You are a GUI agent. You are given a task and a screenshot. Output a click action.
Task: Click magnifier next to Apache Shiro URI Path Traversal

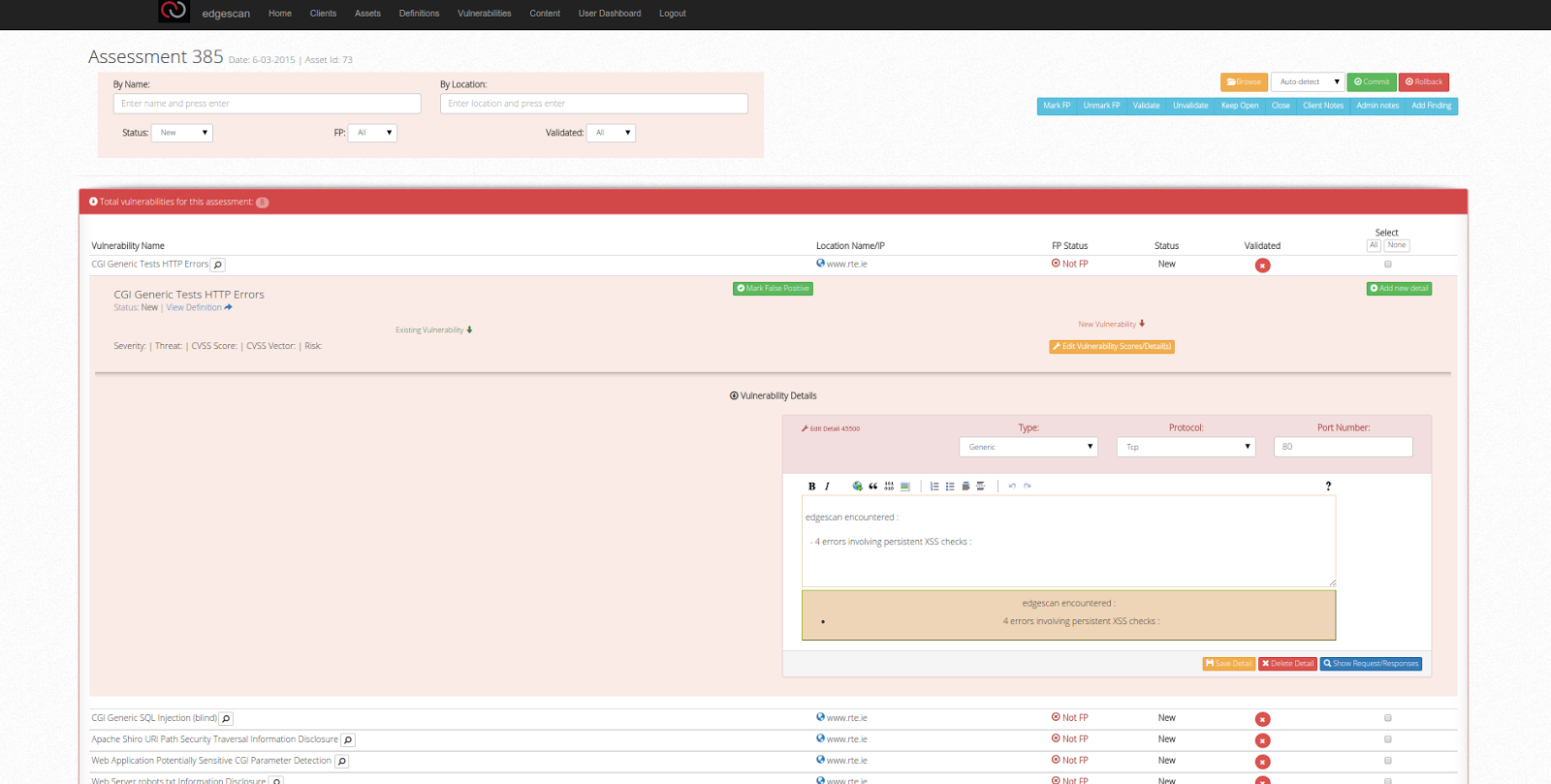[x=348, y=740]
